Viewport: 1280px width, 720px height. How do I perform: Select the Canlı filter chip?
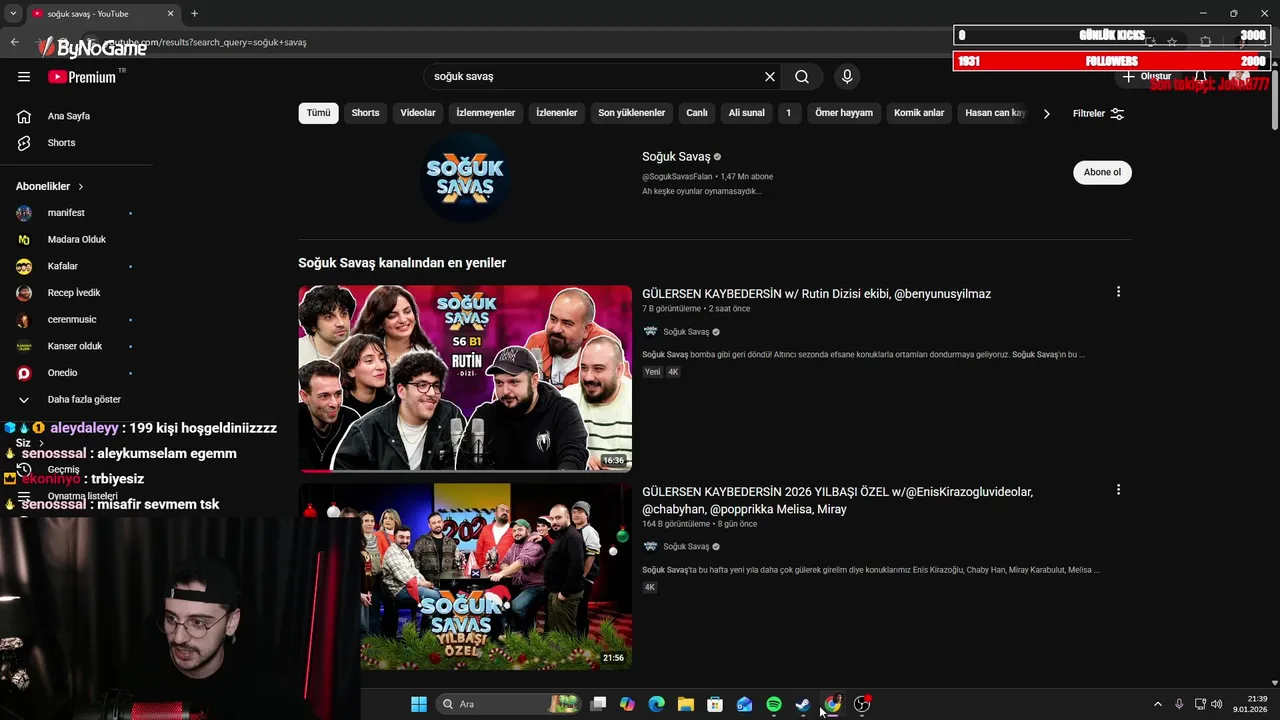[x=697, y=113]
